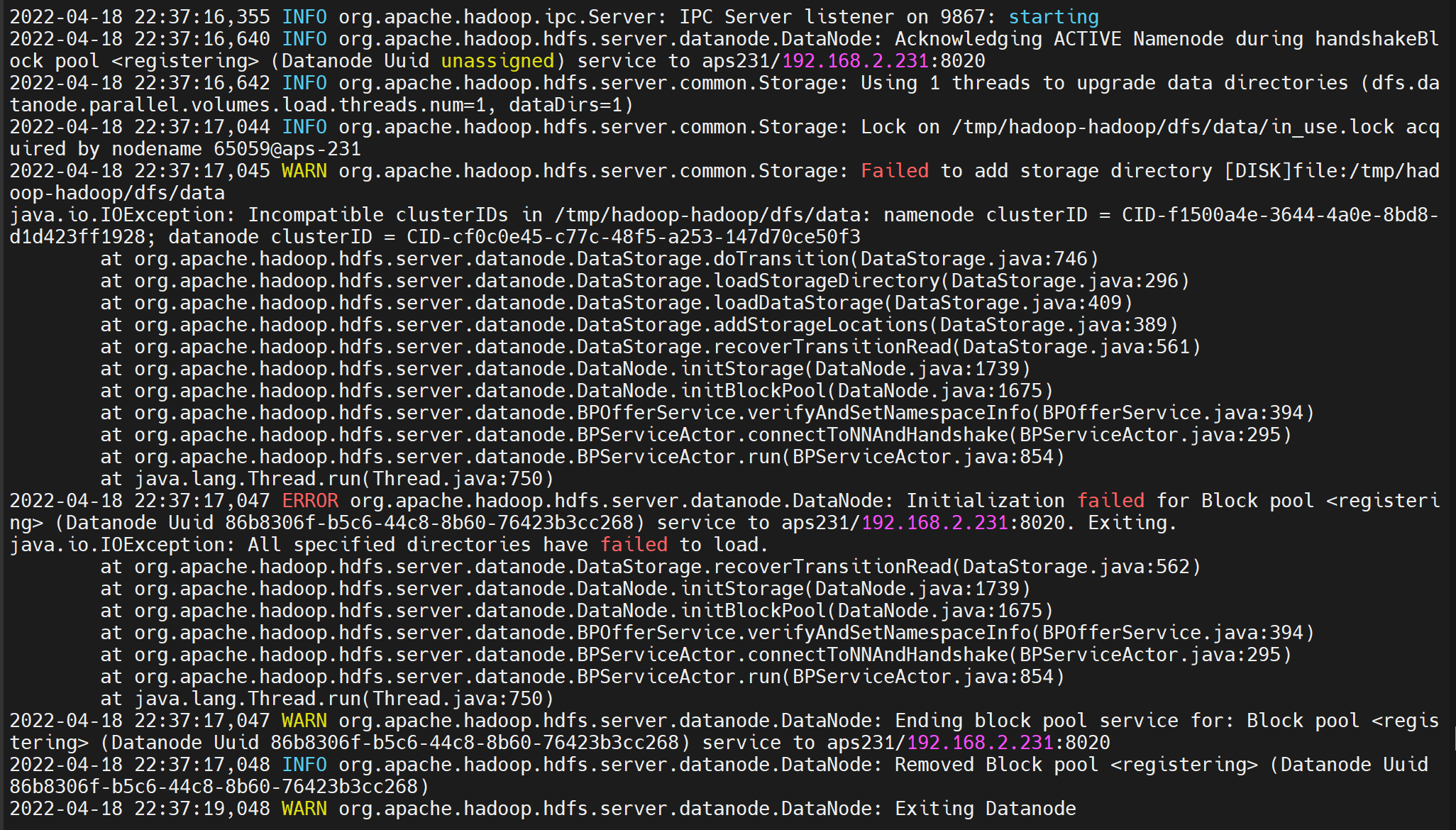Click 'DataStorage.java:409' in loadDataStorage line
The height and width of the screenshot is (830, 1456).
1008,303
